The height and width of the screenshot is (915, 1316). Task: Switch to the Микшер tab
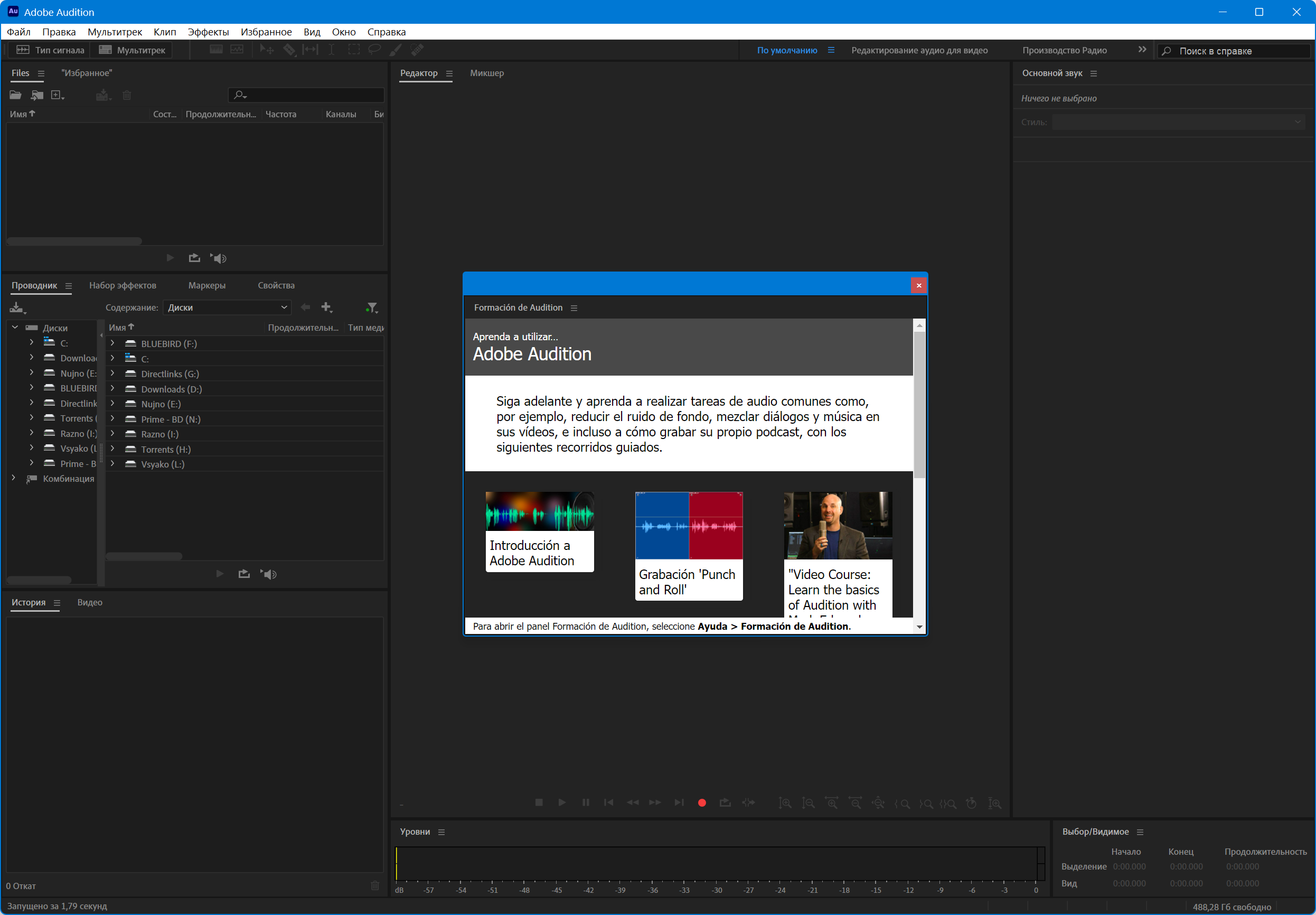[x=486, y=73]
